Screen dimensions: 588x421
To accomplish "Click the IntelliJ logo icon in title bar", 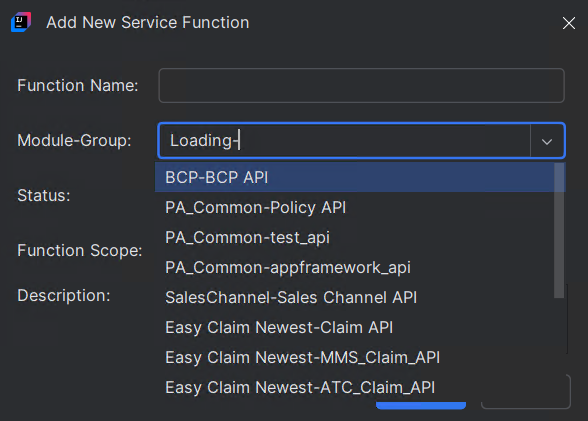I will click(21, 22).
